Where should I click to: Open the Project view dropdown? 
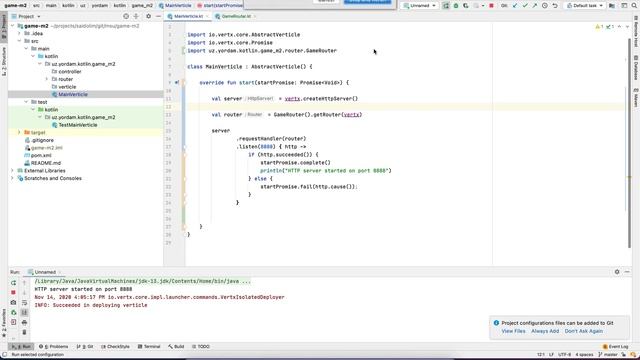[x=26, y=16]
